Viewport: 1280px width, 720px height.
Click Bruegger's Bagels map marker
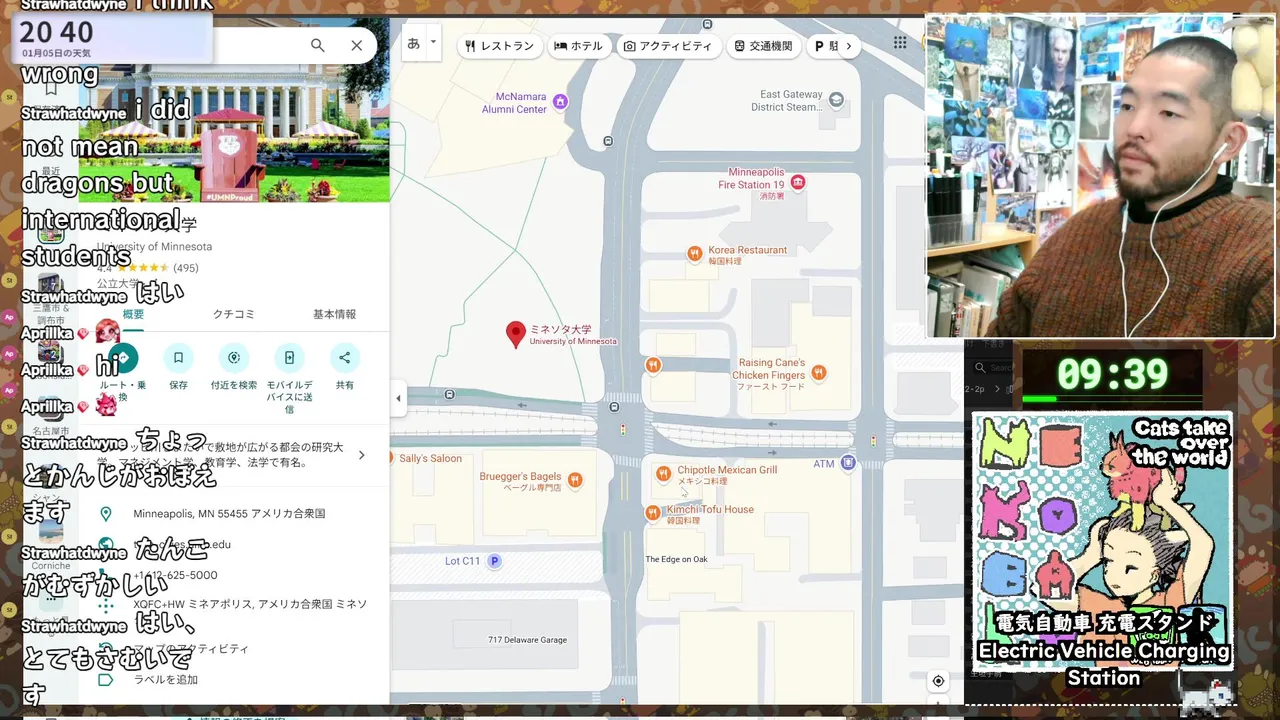point(574,480)
